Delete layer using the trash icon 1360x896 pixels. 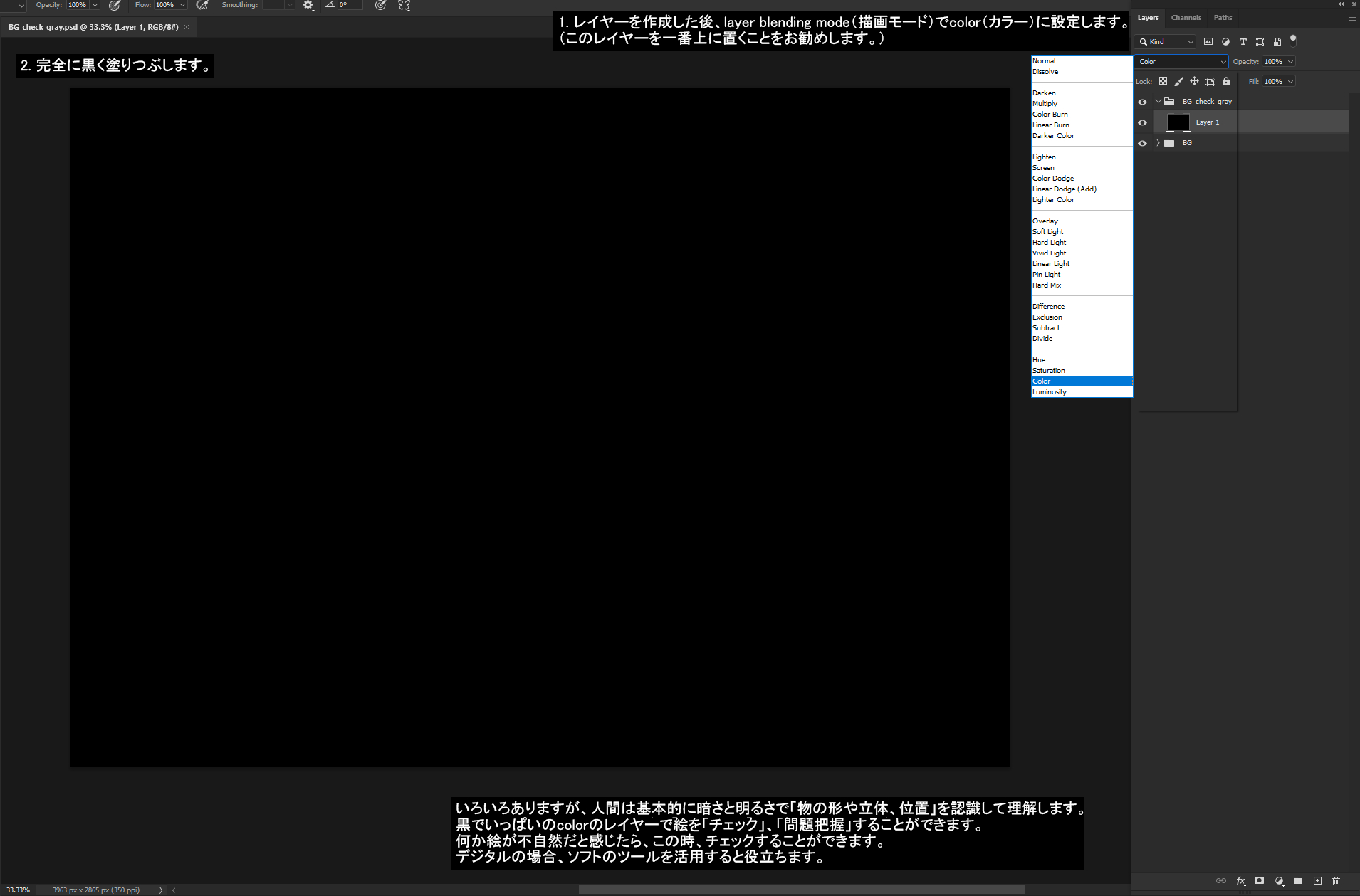(x=1336, y=881)
